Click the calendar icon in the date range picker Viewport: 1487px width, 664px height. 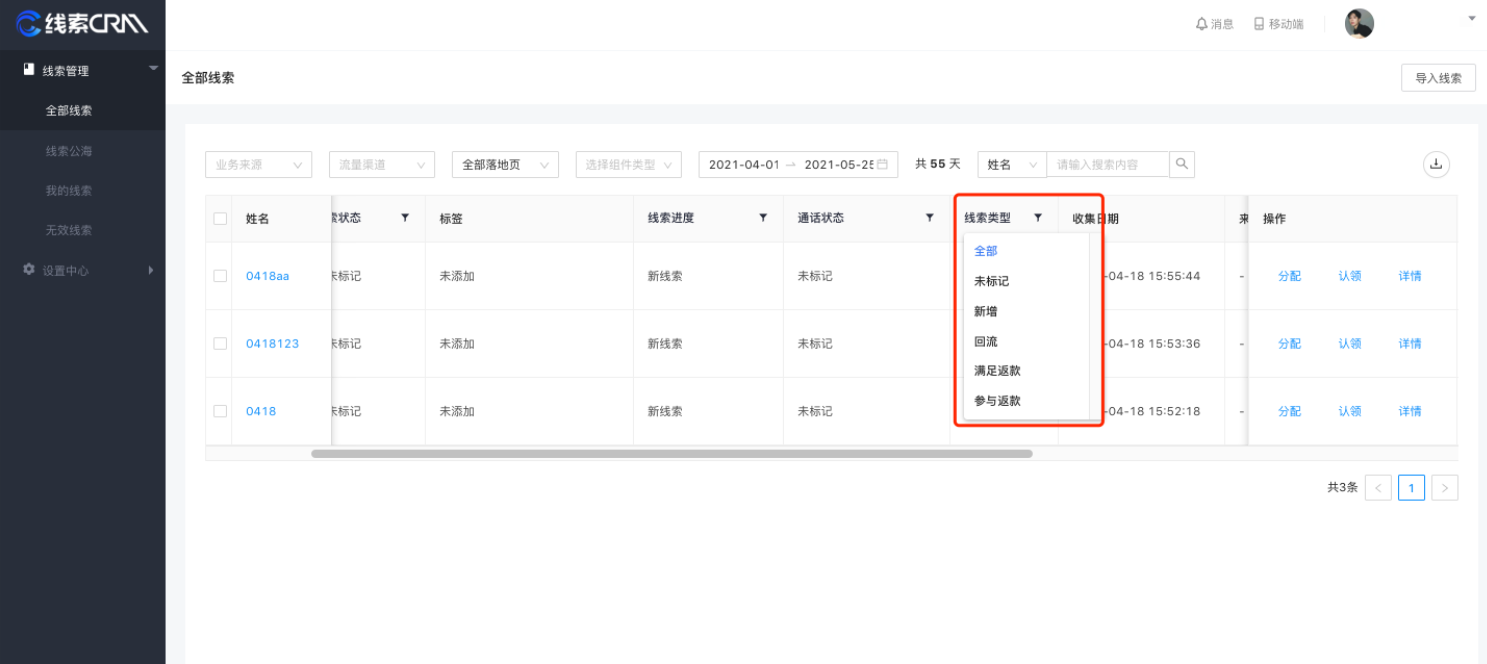884,164
